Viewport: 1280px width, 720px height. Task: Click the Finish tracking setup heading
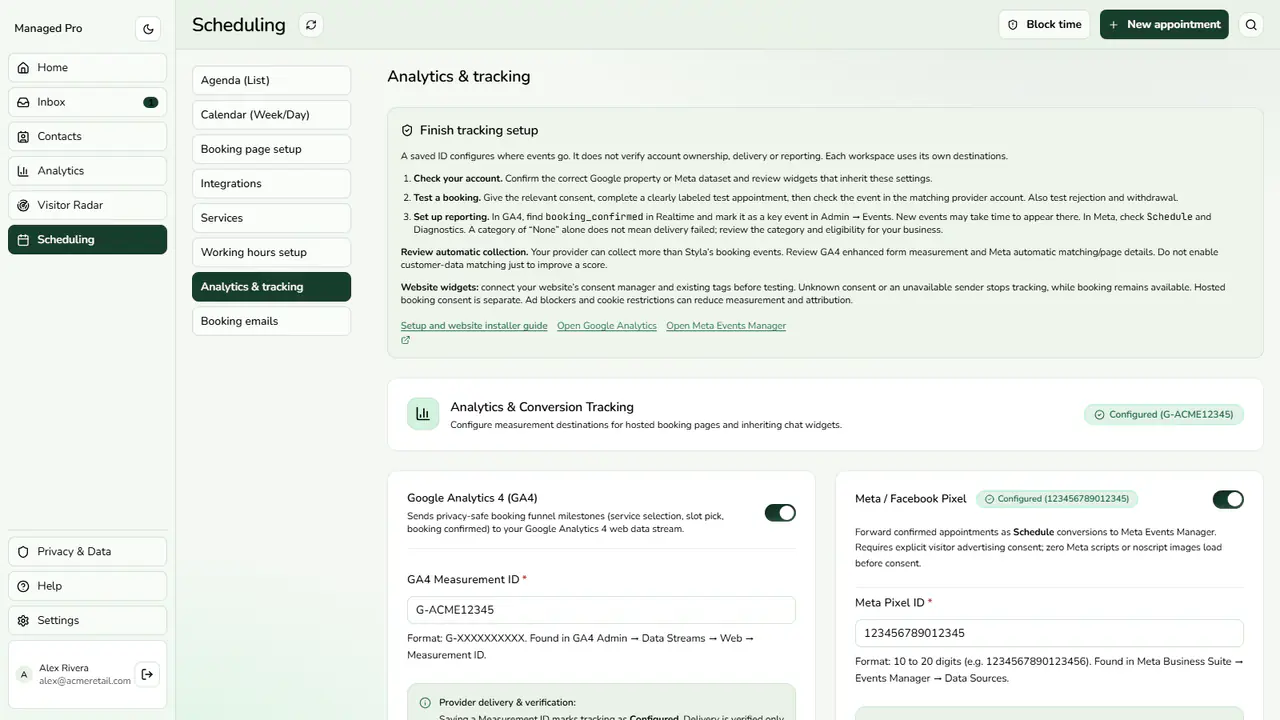coord(479,130)
